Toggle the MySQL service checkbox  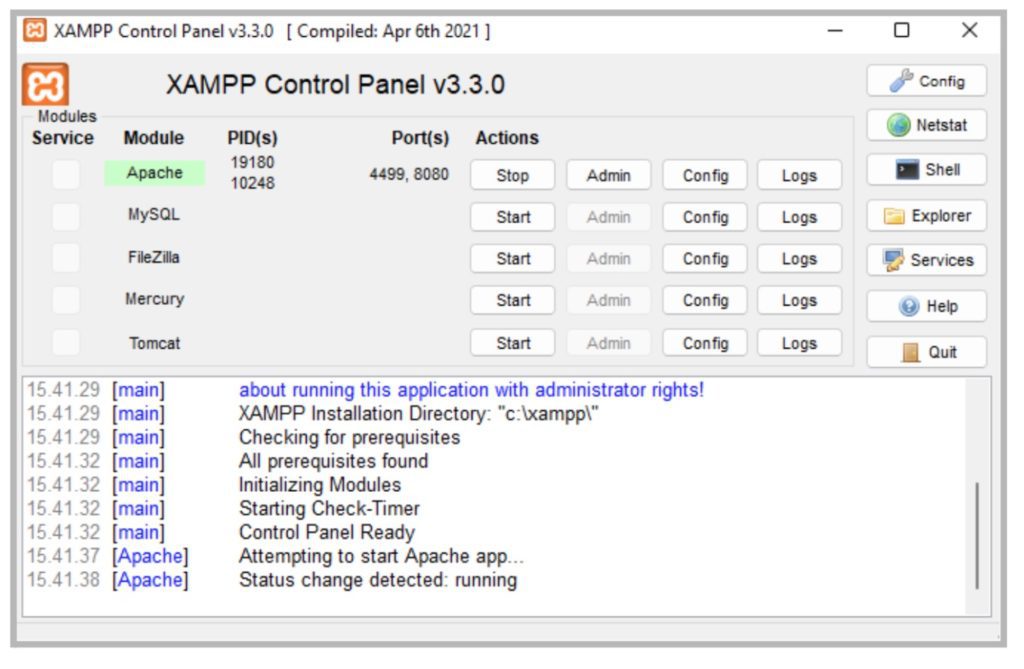point(66,216)
